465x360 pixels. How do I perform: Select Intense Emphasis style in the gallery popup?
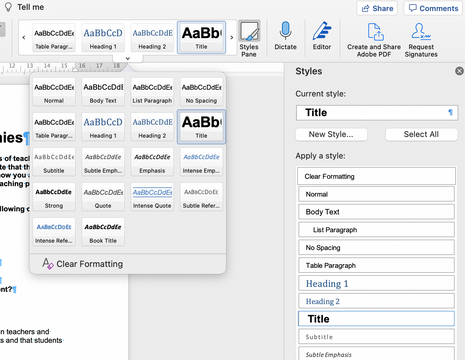(201, 162)
